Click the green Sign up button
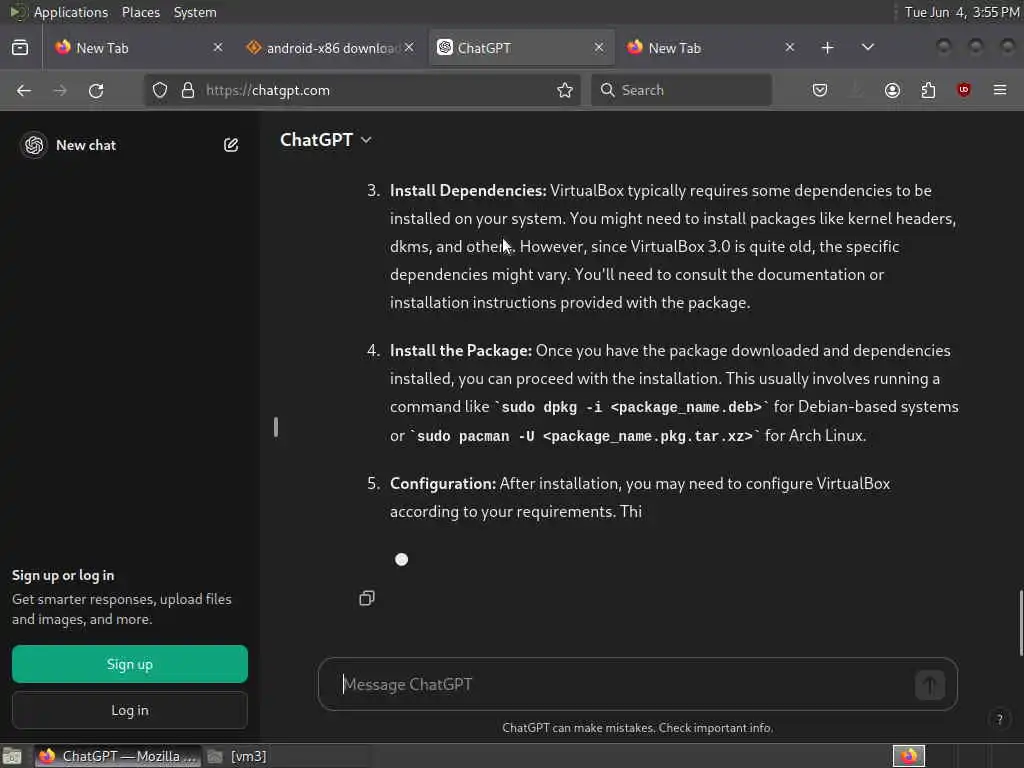The image size is (1024, 768). click(130, 664)
